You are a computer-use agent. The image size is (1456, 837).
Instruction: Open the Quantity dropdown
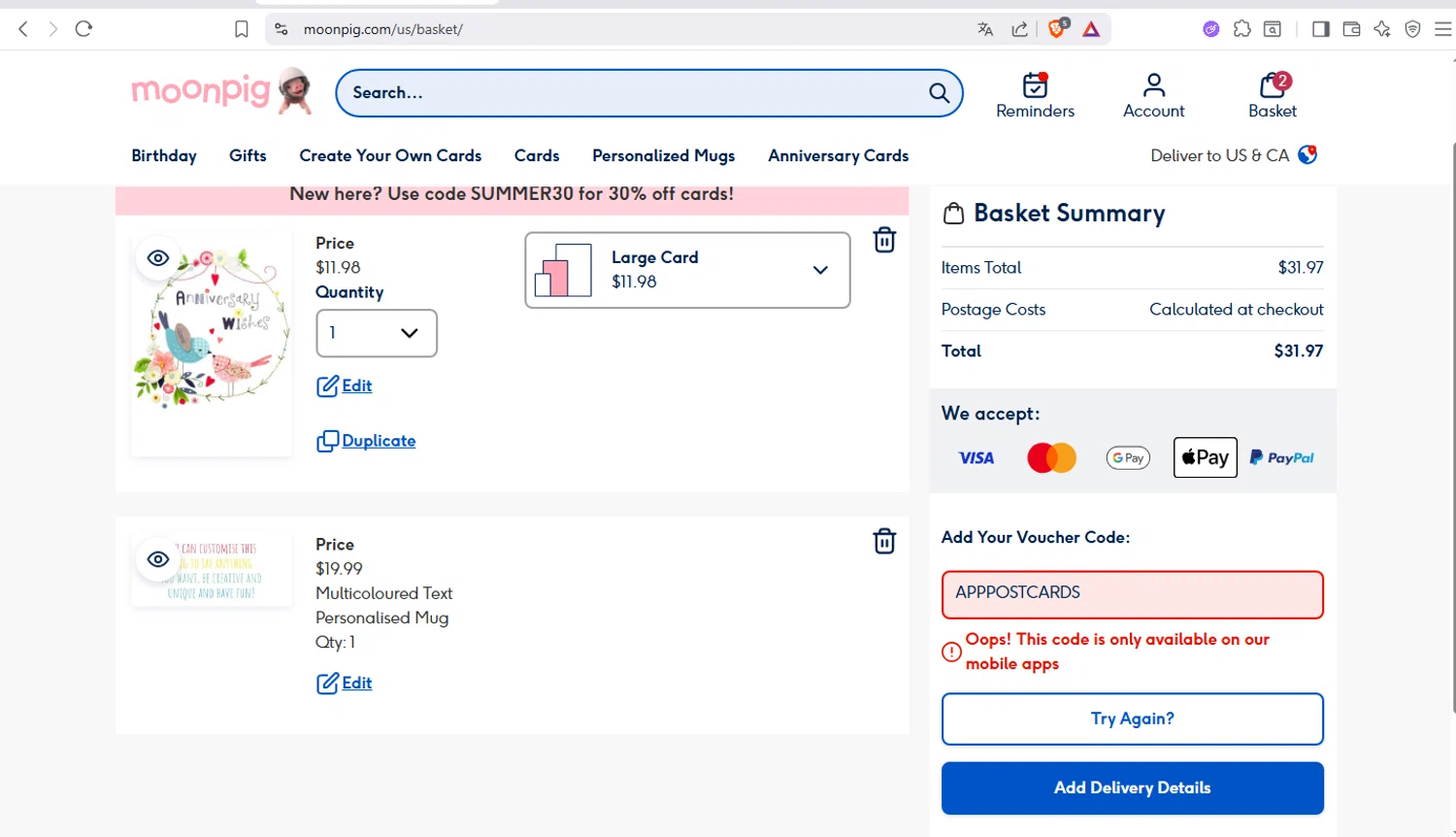[x=377, y=333]
